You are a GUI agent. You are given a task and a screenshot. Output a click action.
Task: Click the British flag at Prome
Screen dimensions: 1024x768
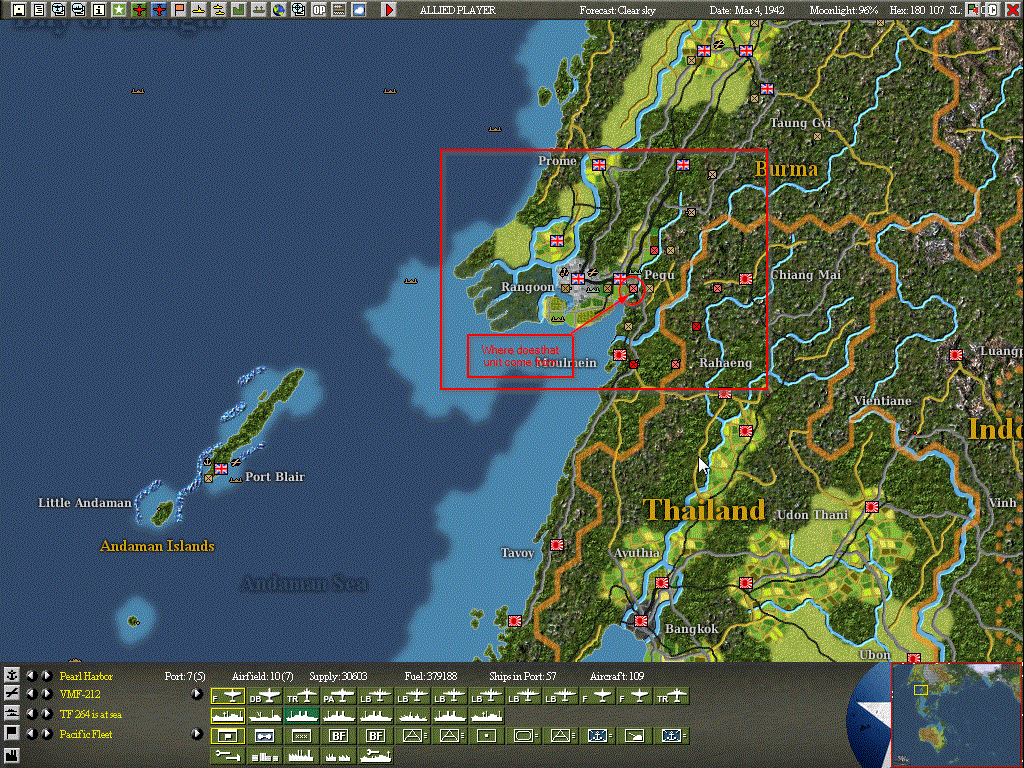click(599, 165)
